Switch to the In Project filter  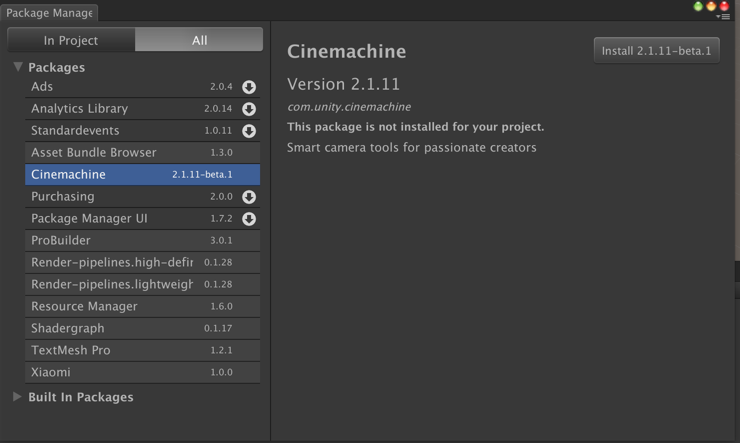coord(71,40)
